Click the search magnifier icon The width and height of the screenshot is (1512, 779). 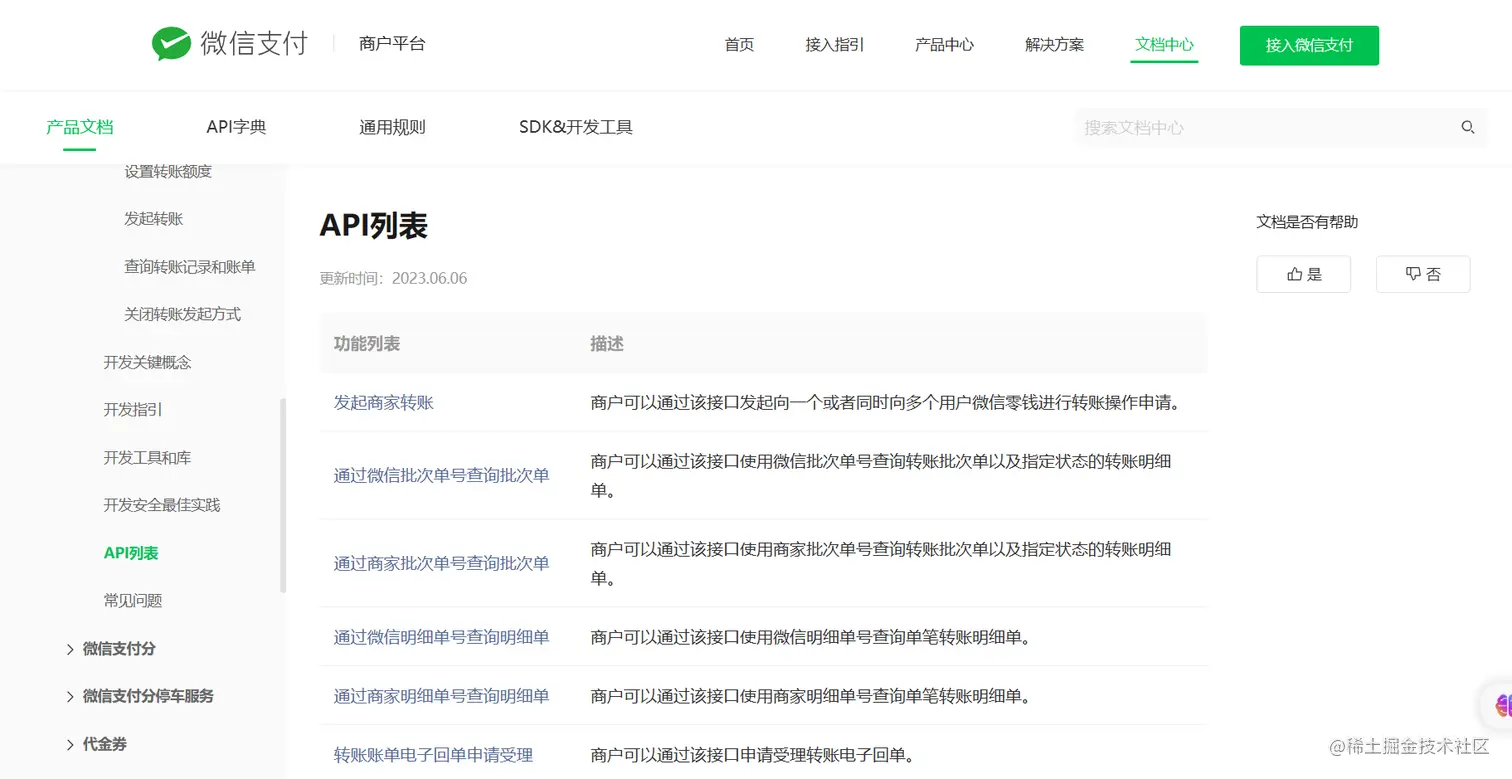point(1468,127)
